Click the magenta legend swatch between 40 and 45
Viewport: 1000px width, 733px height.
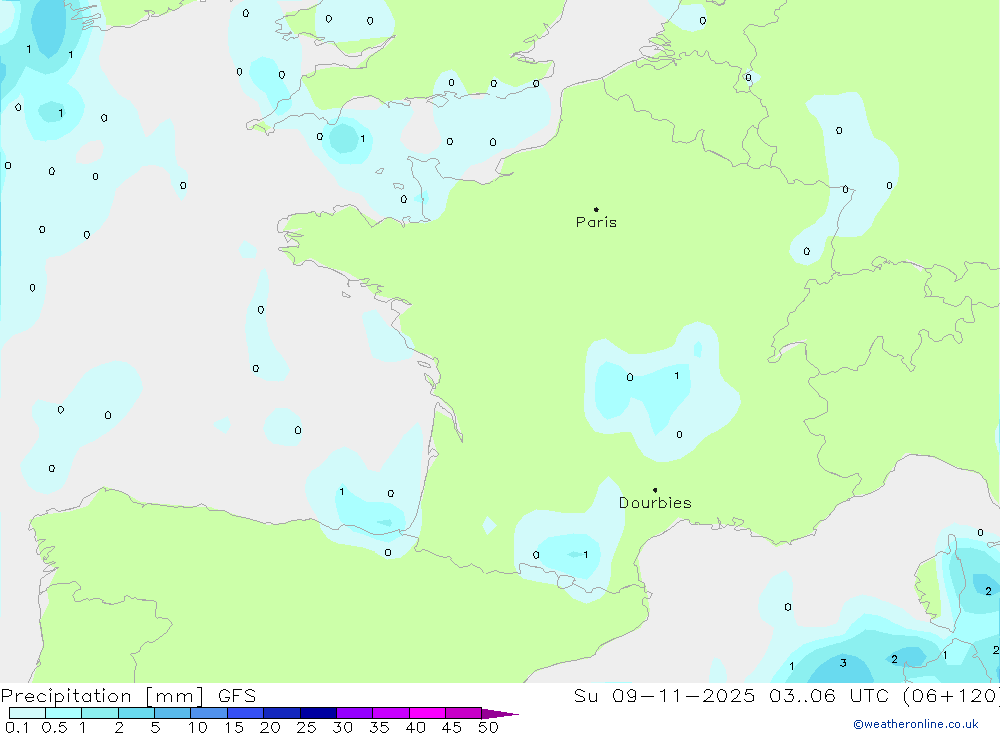427,713
